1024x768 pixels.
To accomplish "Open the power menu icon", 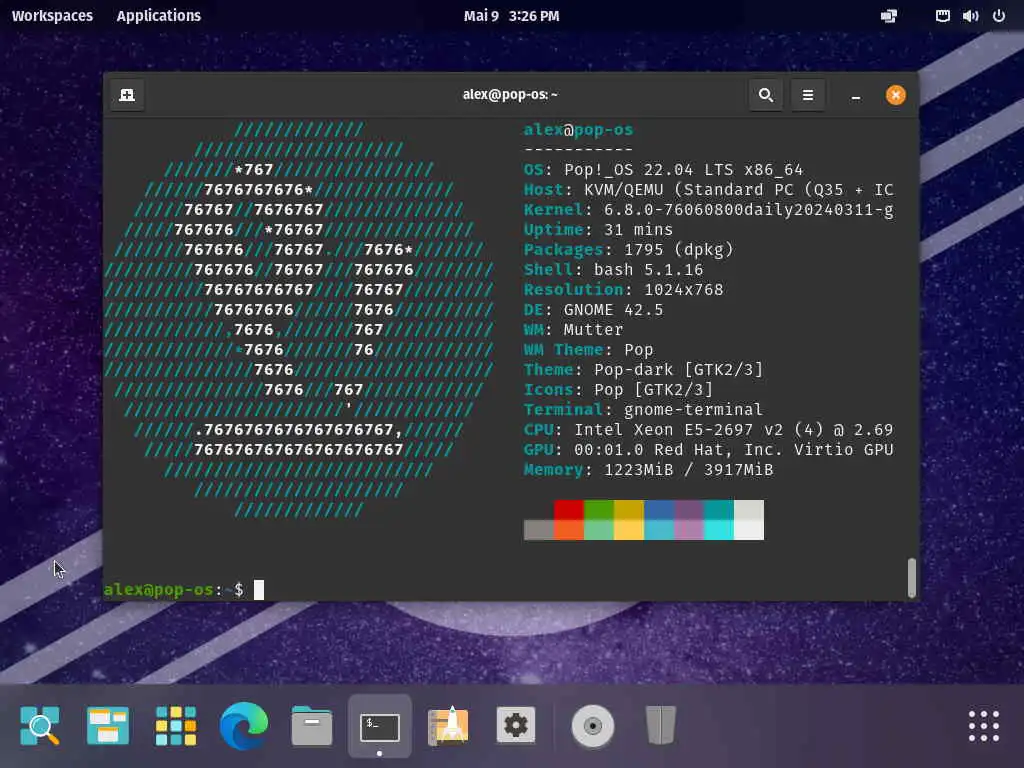I will tap(999, 16).
